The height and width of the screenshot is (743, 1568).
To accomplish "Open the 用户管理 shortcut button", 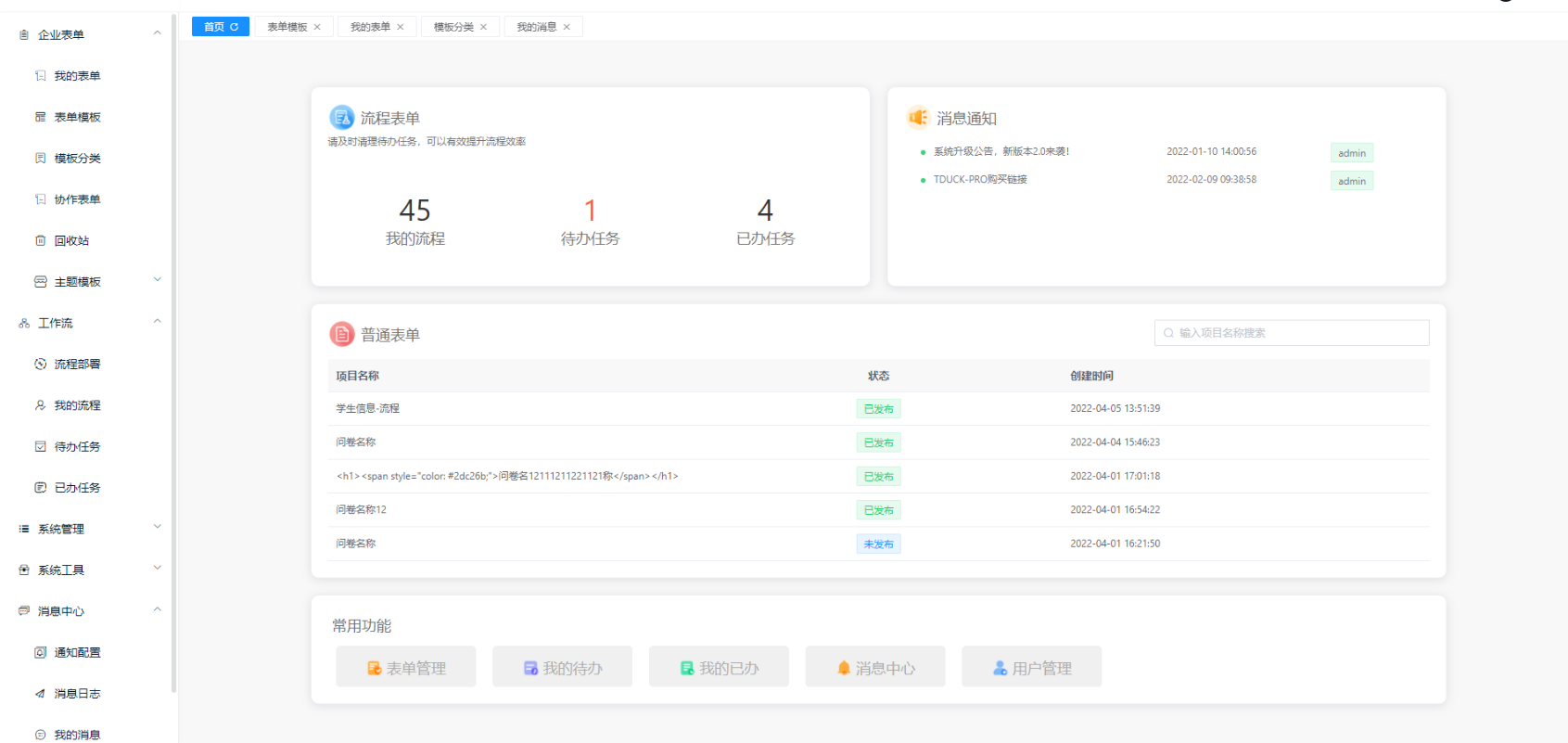I will pos(1032,667).
